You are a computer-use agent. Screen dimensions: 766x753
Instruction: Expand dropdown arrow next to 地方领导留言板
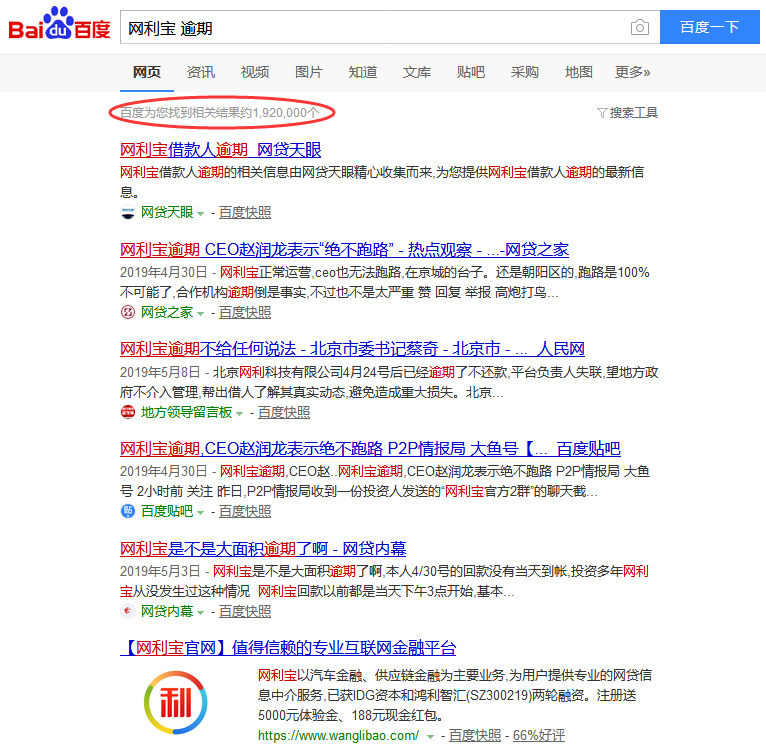(x=239, y=413)
